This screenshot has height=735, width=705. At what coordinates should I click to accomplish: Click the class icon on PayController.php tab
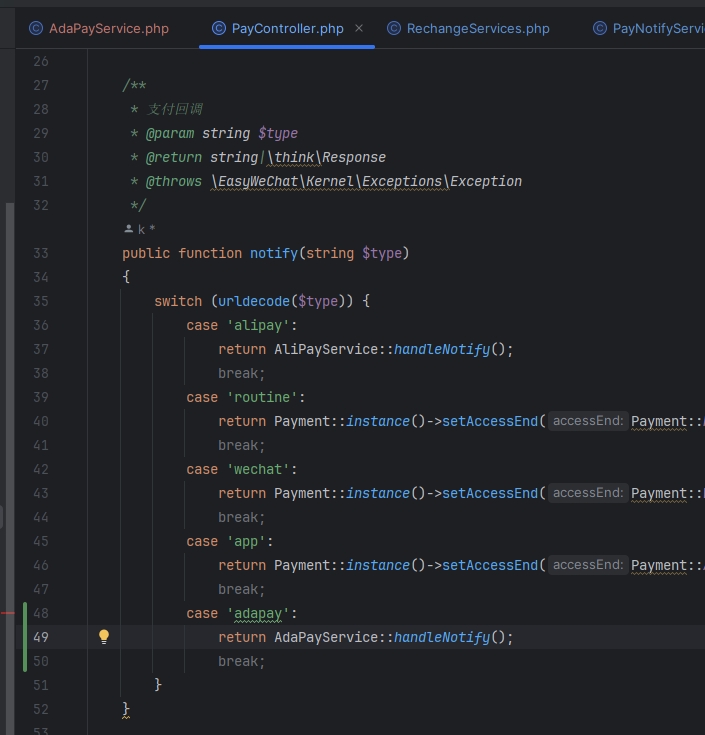coord(218,29)
